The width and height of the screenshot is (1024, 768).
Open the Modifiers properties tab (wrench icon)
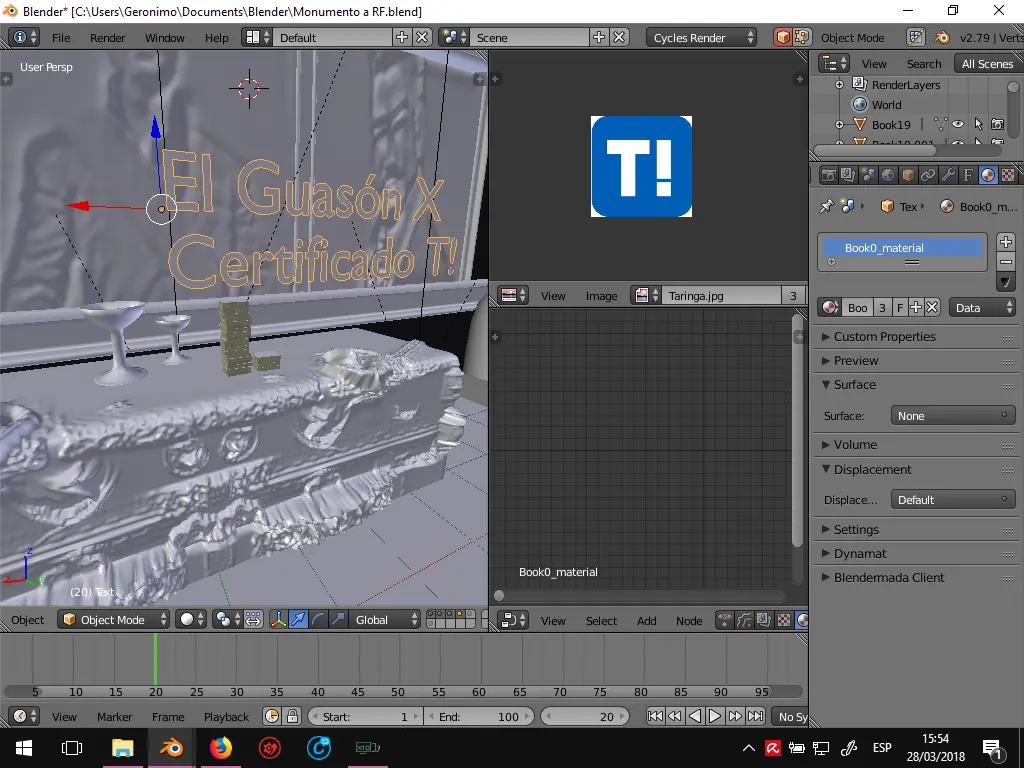[948, 174]
